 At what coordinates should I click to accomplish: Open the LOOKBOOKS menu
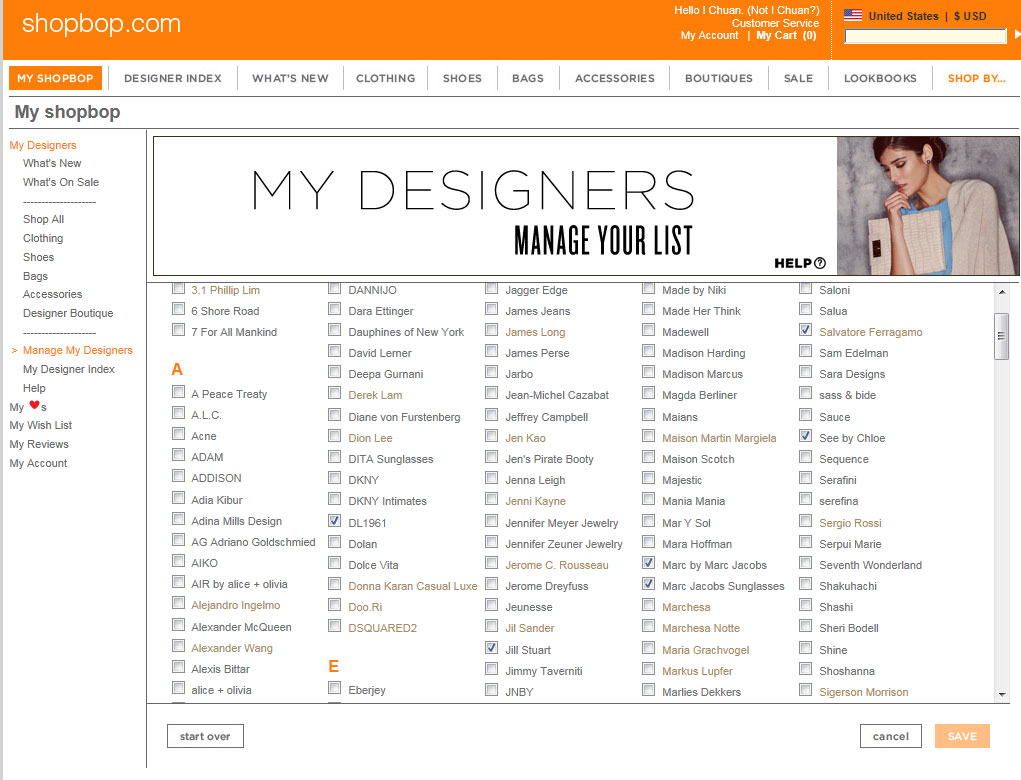[x=880, y=78]
